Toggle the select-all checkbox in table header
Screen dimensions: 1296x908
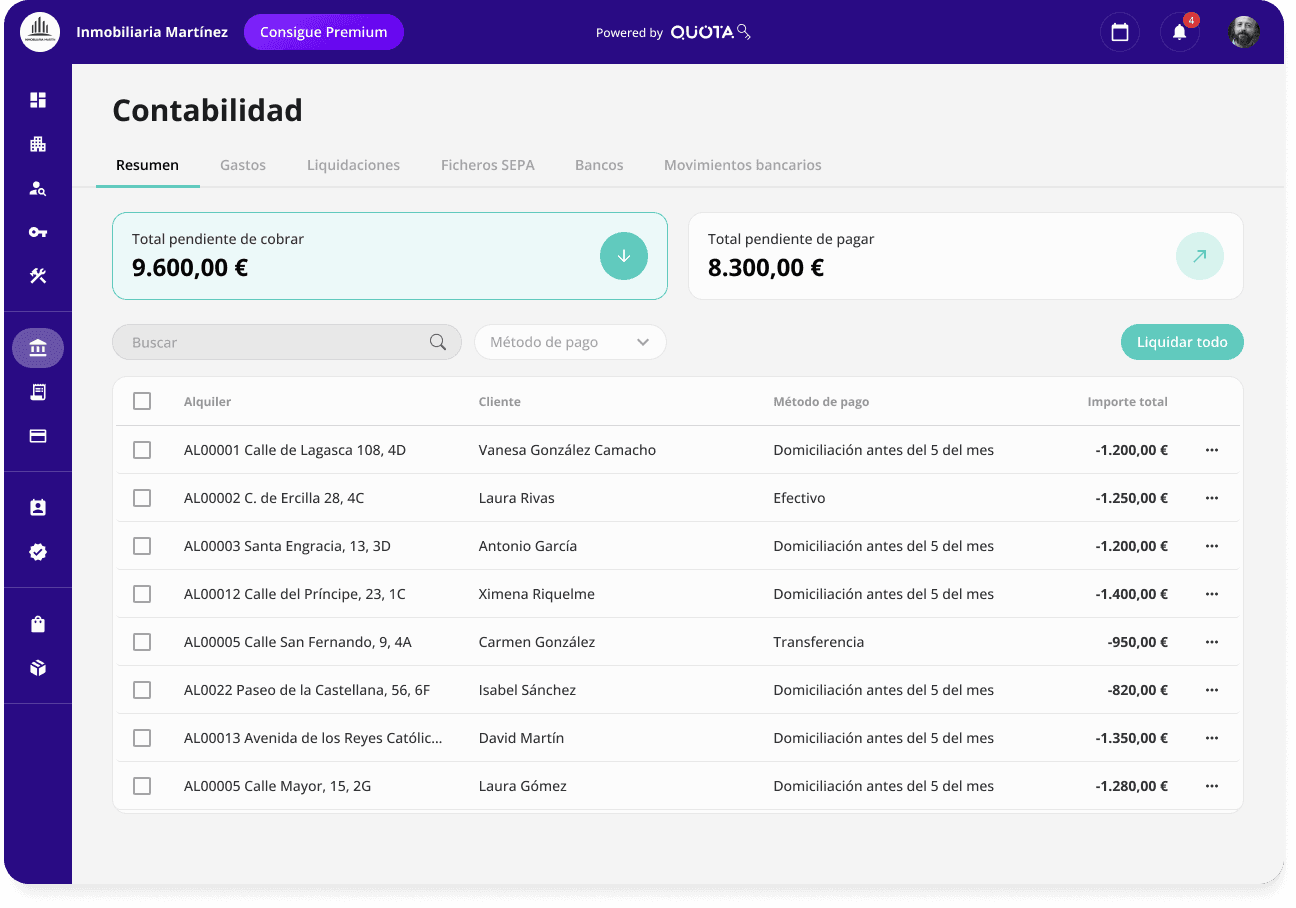point(142,401)
